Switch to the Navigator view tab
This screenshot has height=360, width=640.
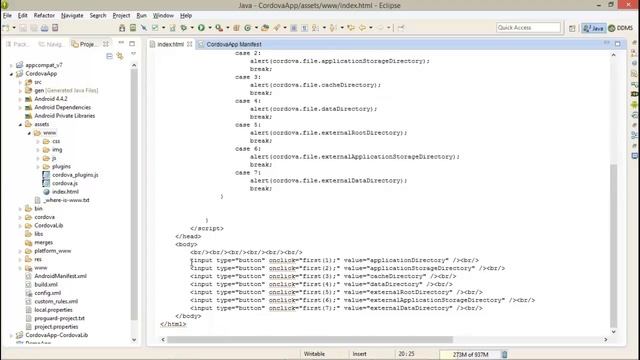coord(51,44)
